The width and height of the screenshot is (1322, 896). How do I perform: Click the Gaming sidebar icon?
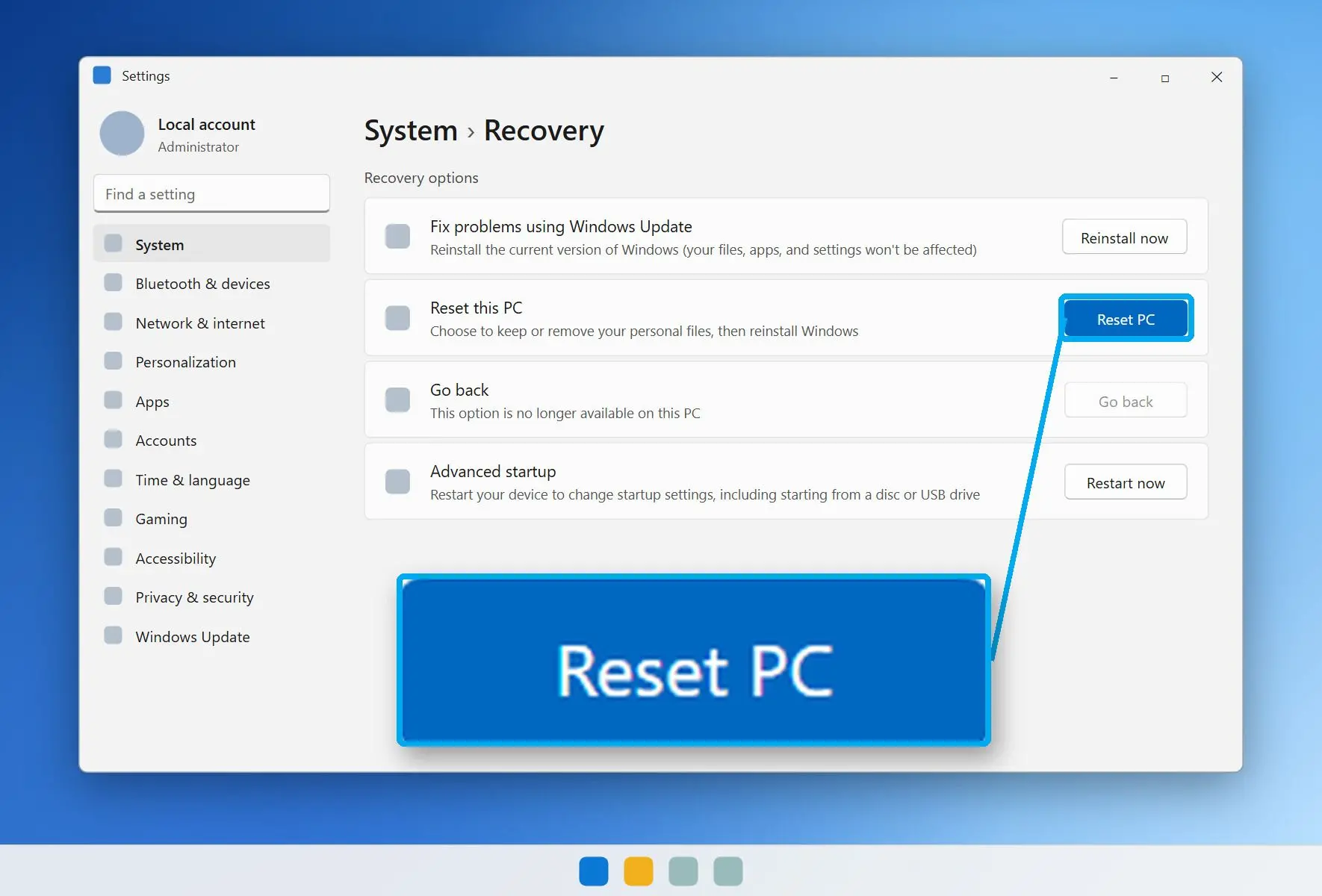pos(113,517)
